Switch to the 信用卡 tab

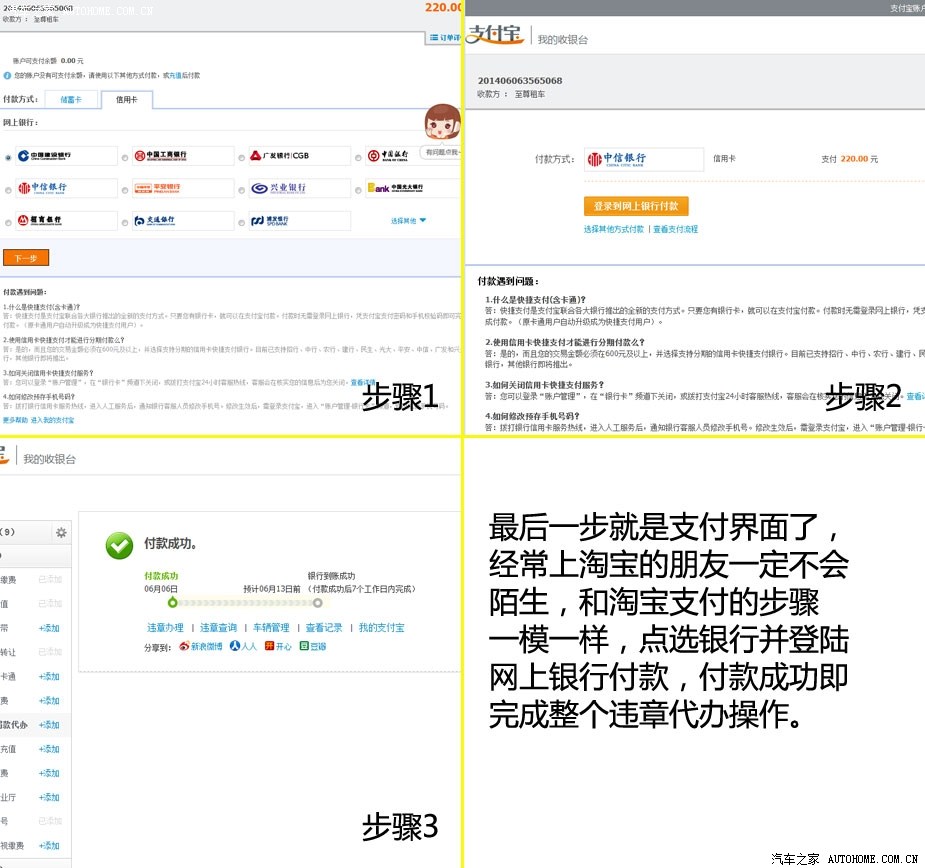pos(127,100)
